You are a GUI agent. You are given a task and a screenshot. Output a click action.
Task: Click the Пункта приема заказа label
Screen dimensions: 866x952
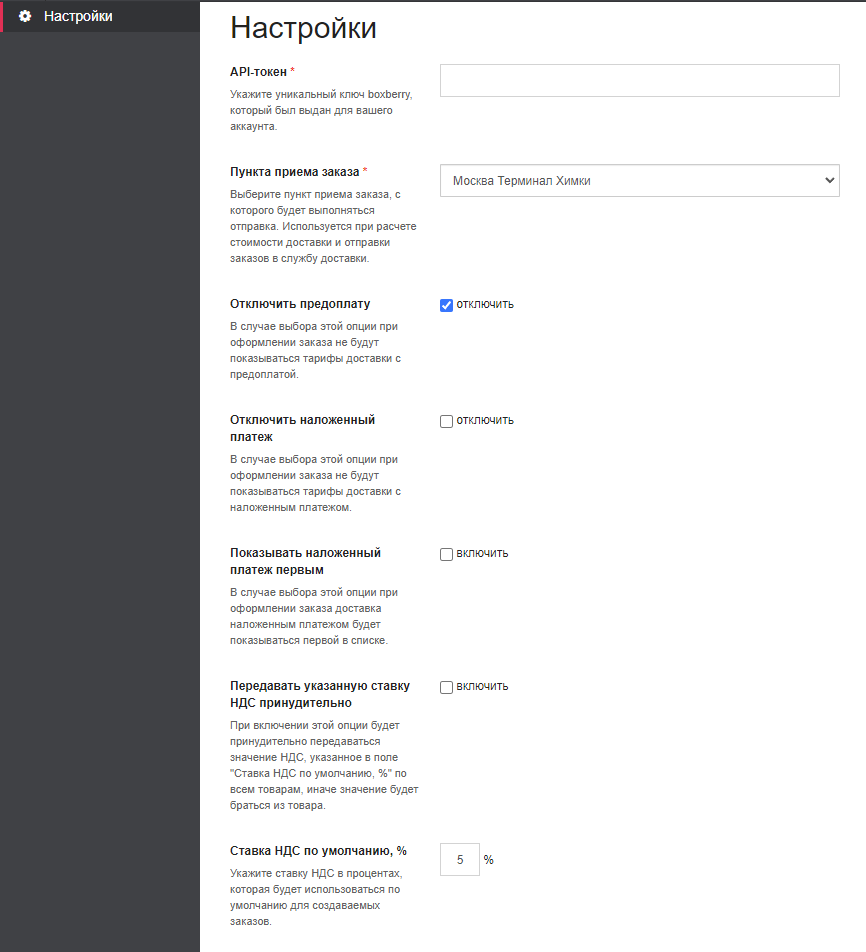295,172
